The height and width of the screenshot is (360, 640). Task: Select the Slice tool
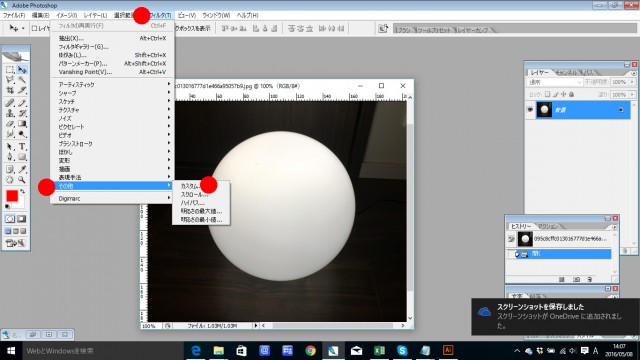click(22, 90)
